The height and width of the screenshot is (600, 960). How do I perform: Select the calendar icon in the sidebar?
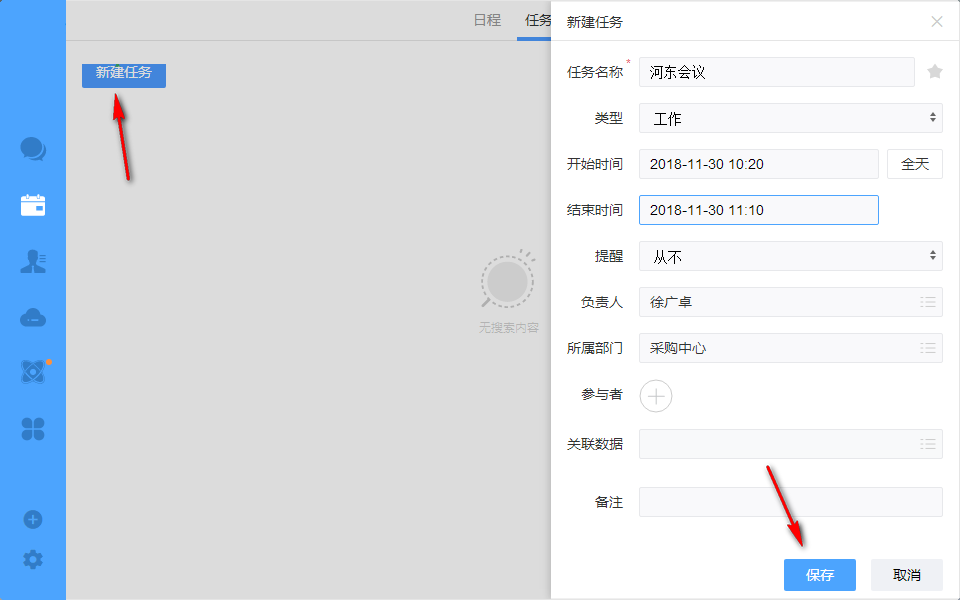tap(32, 204)
